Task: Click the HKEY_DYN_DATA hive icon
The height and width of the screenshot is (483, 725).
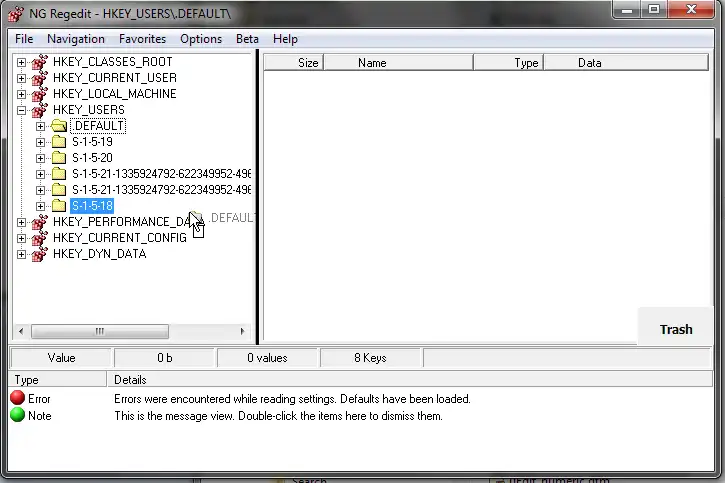Action: (40, 254)
